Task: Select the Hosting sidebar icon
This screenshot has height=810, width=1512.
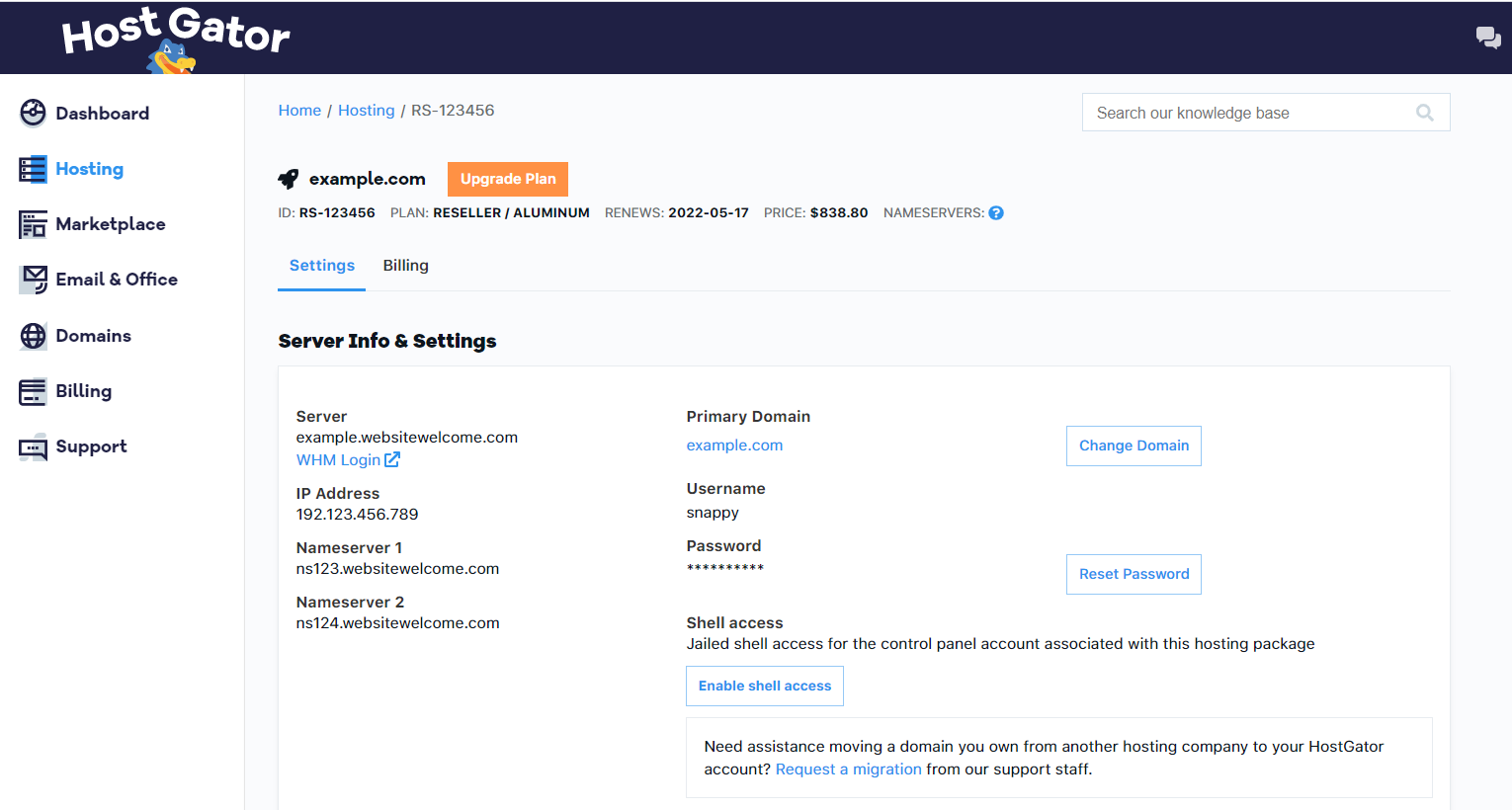Action: click(x=33, y=169)
